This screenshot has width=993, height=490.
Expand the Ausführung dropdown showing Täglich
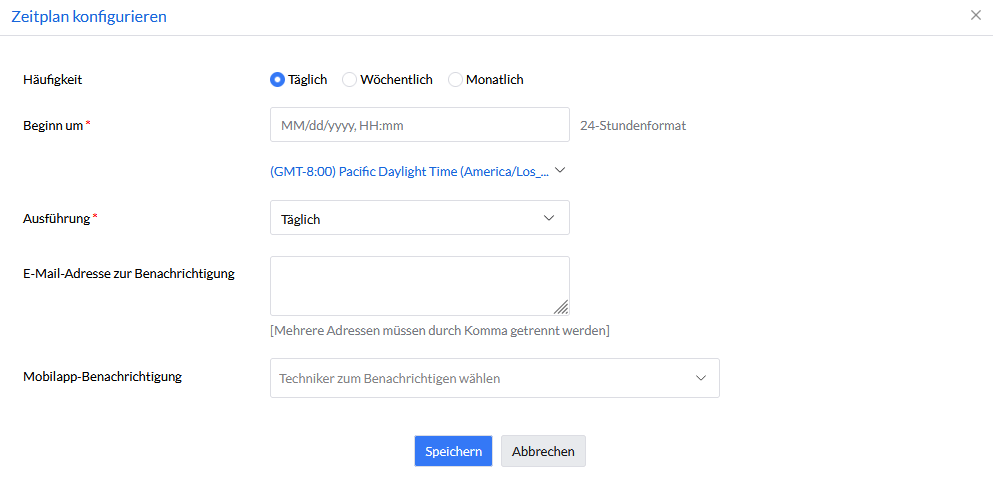419,218
